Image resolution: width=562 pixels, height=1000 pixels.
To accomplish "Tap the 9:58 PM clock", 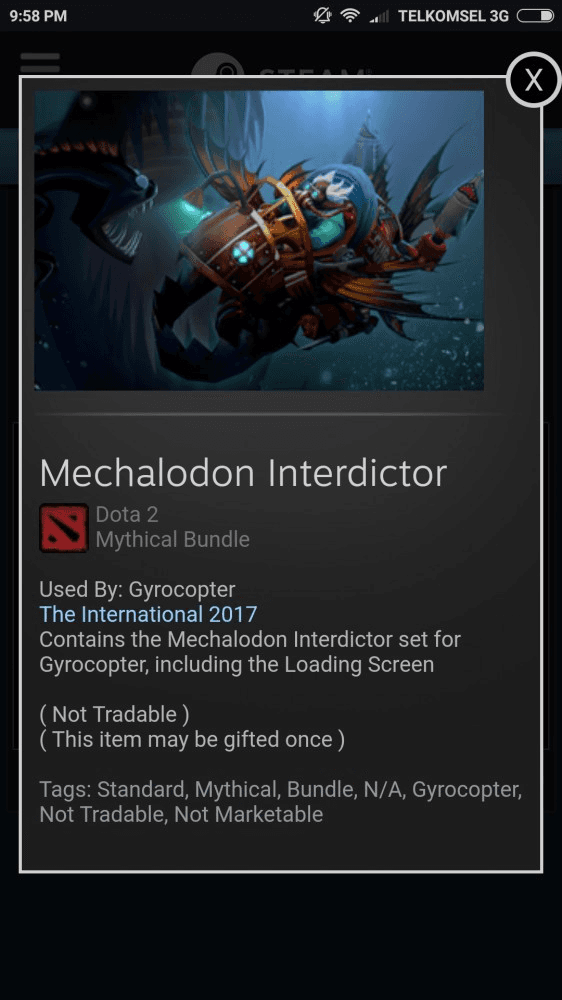I will click(x=38, y=16).
